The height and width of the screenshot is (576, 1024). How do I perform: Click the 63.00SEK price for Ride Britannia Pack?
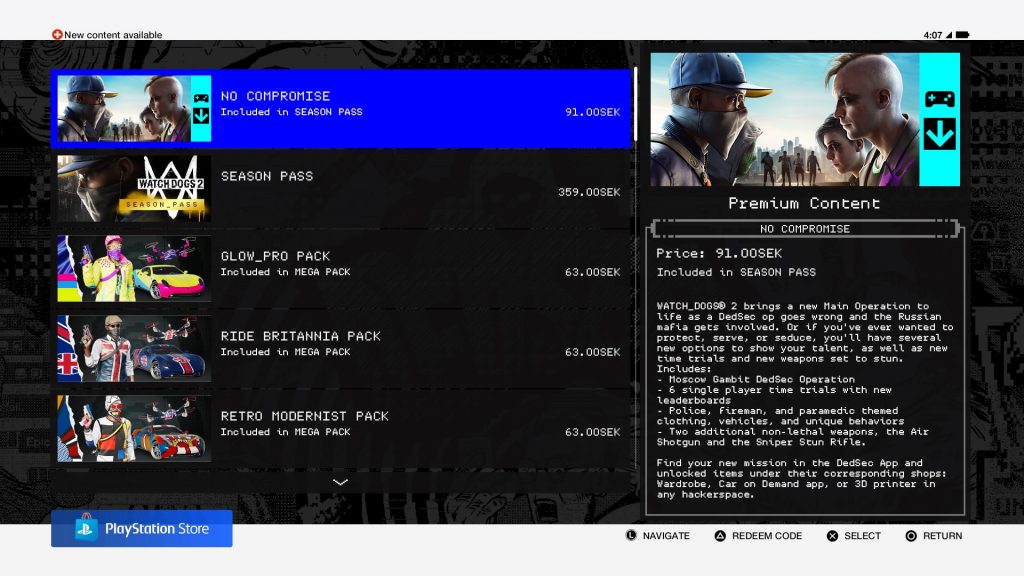[592, 352]
